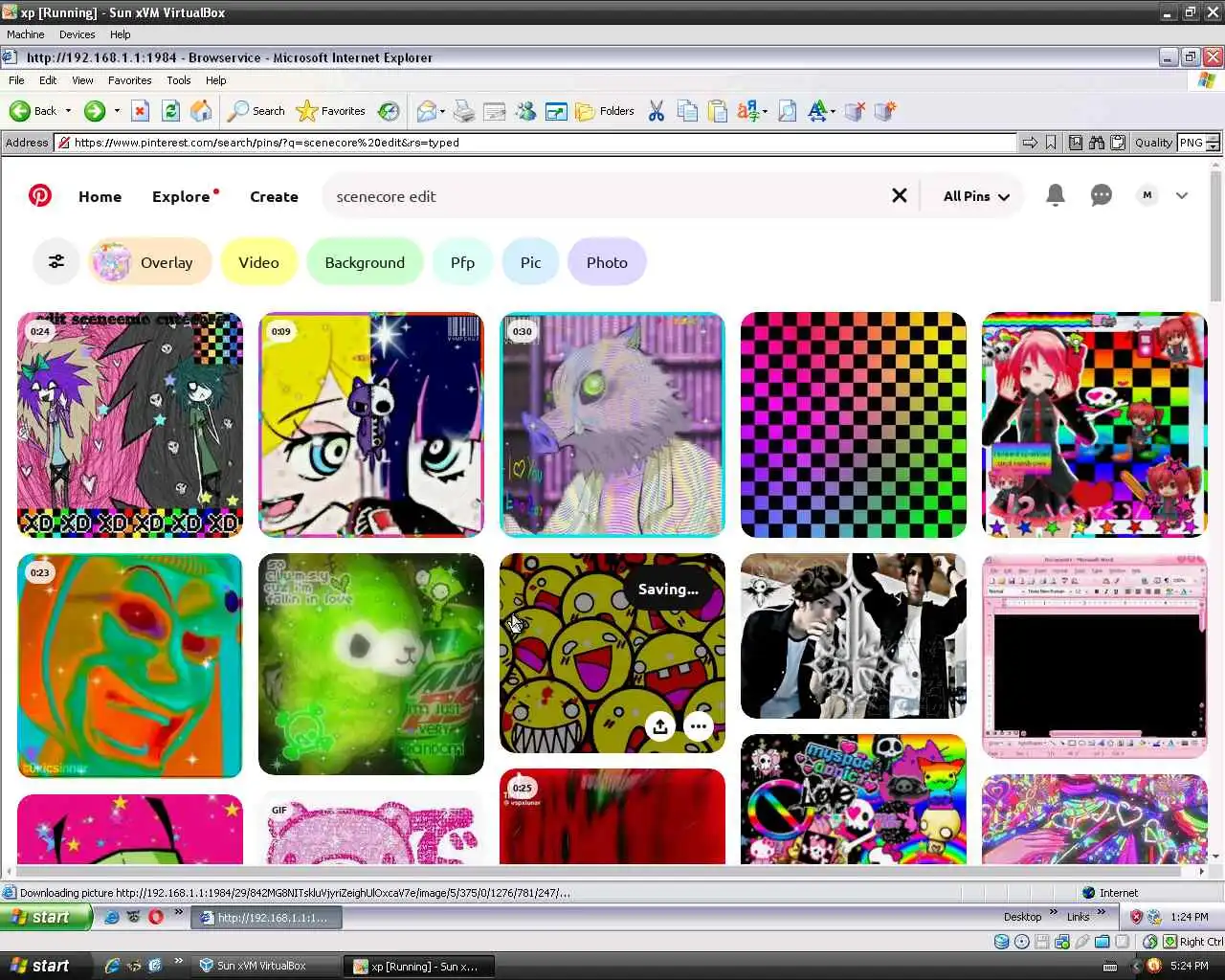Open the Favorites menu in menu bar
This screenshot has width=1225, height=980.
click(x=129, y=80)
